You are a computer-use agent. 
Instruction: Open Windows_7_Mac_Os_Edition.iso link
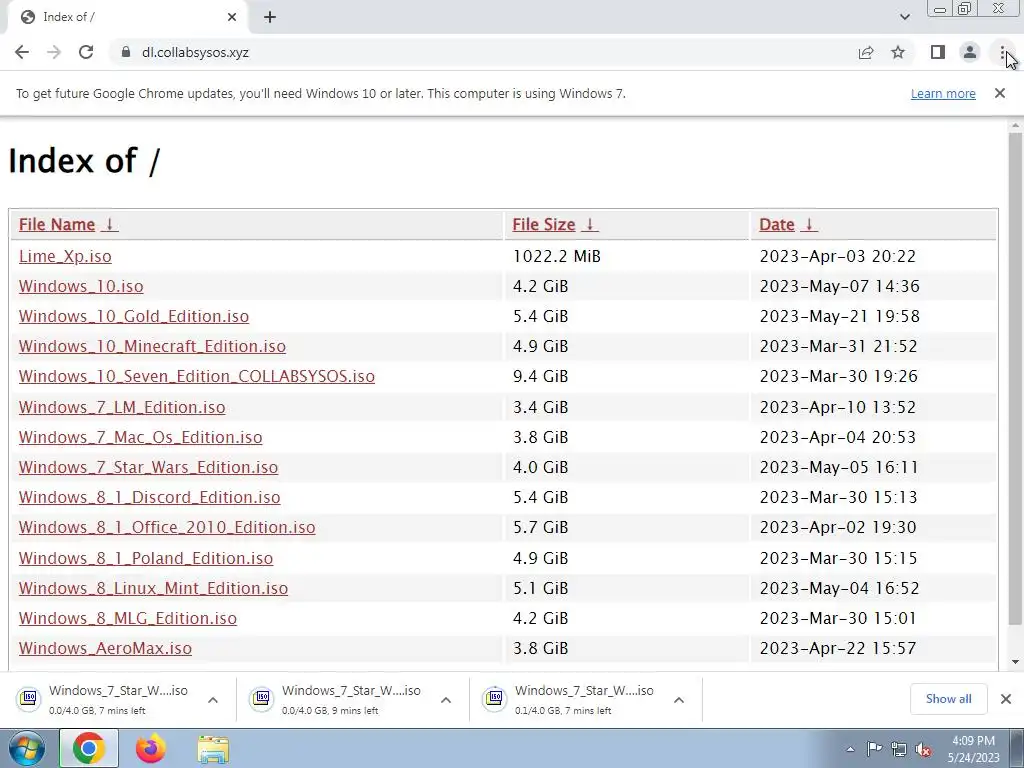coord(140,437)
